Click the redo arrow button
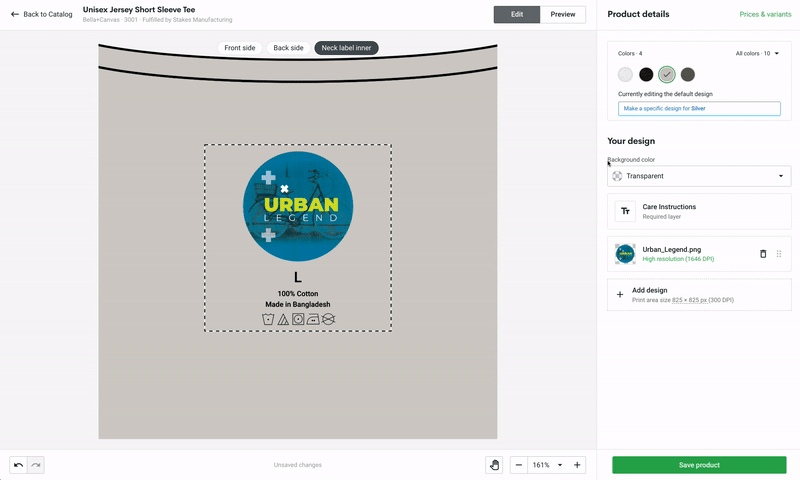The width and height of the screenshot is (800, 480). 36,465
